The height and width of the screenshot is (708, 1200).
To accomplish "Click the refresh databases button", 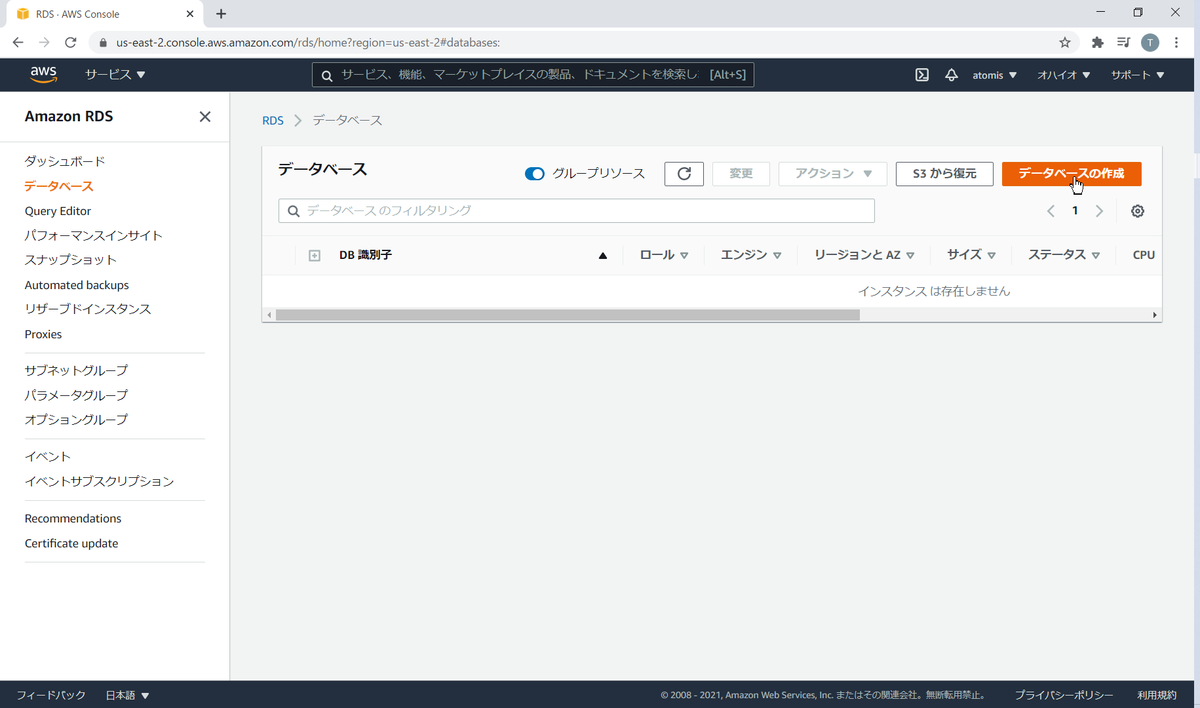I will point(684,174).
